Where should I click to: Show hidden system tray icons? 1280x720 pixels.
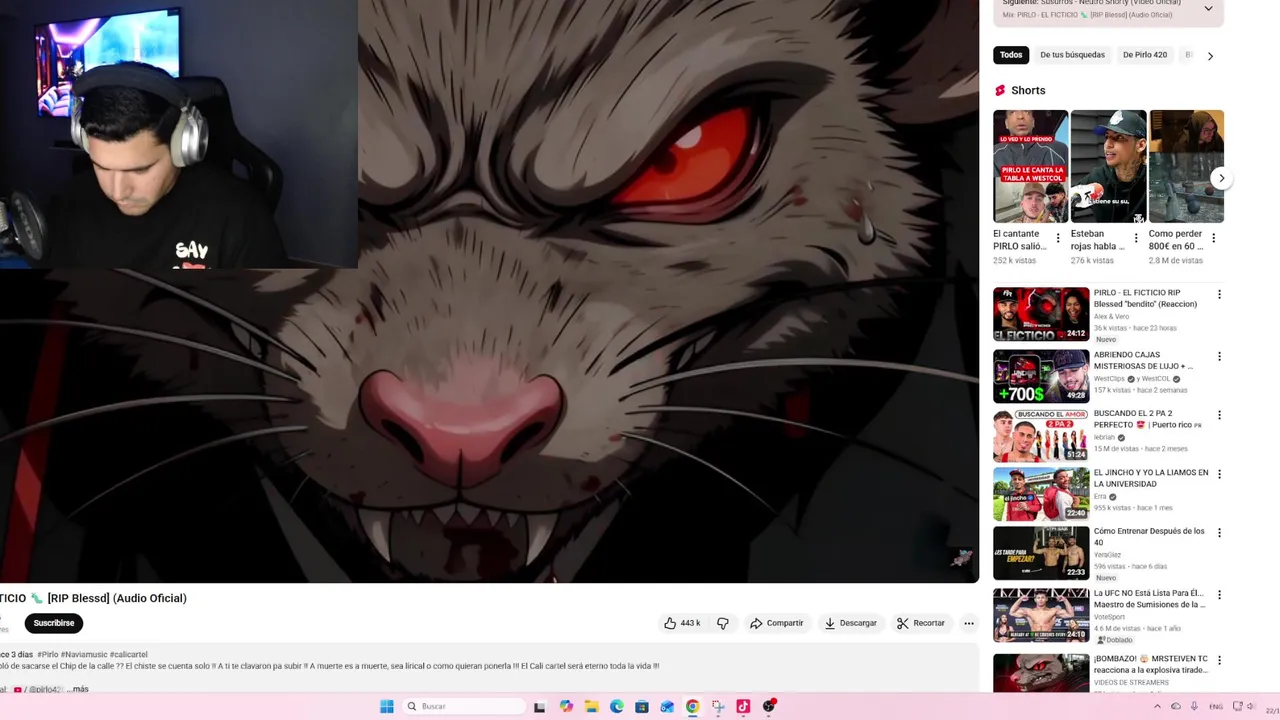(x=1158, y=706)
